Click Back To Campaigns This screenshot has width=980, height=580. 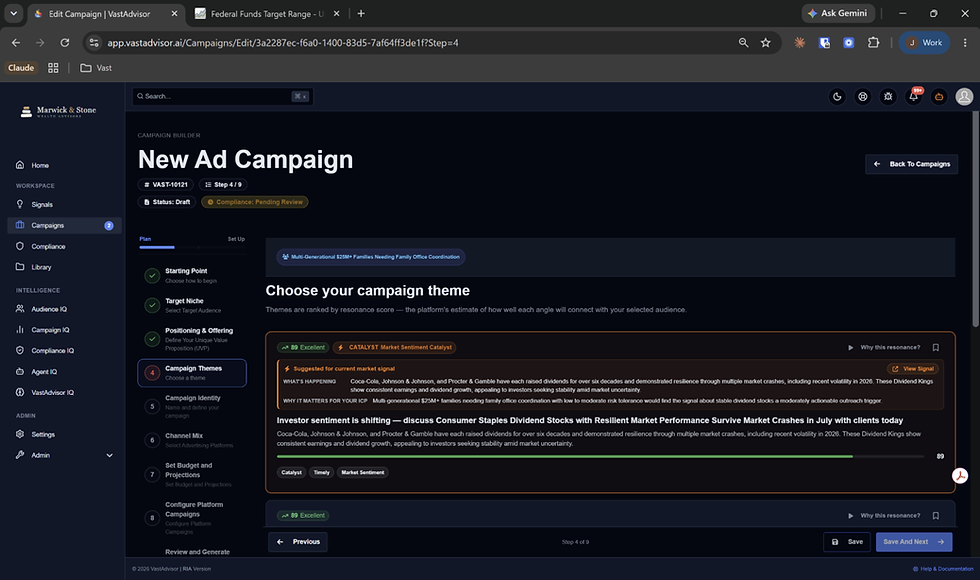[911, 164]
